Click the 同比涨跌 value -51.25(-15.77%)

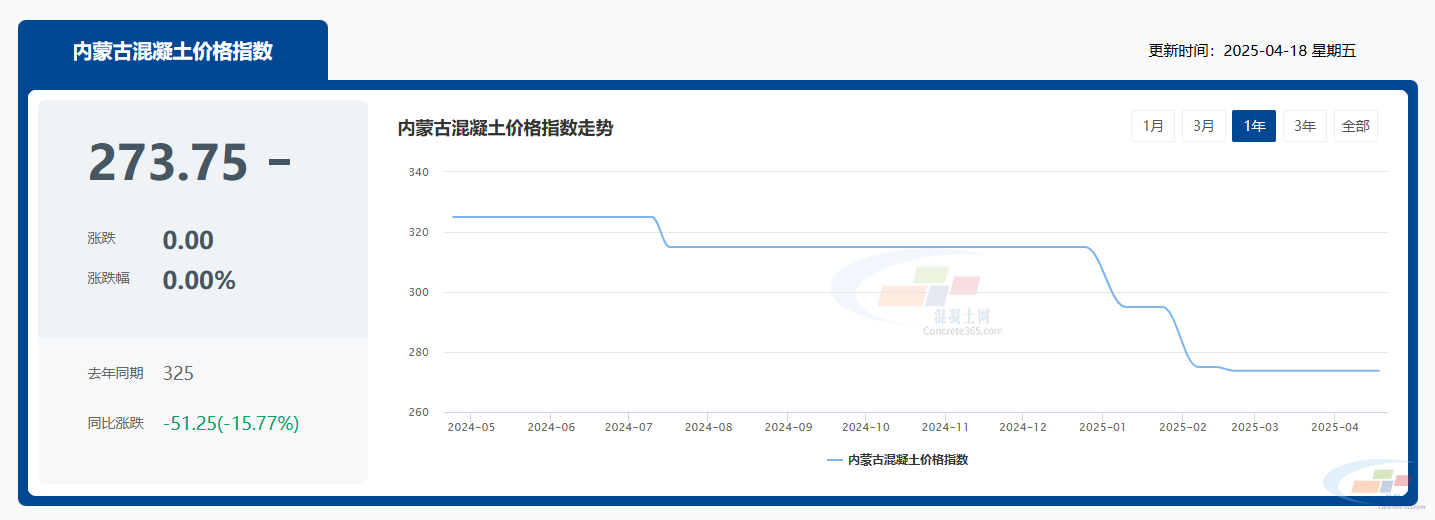(x=231, y=423)
